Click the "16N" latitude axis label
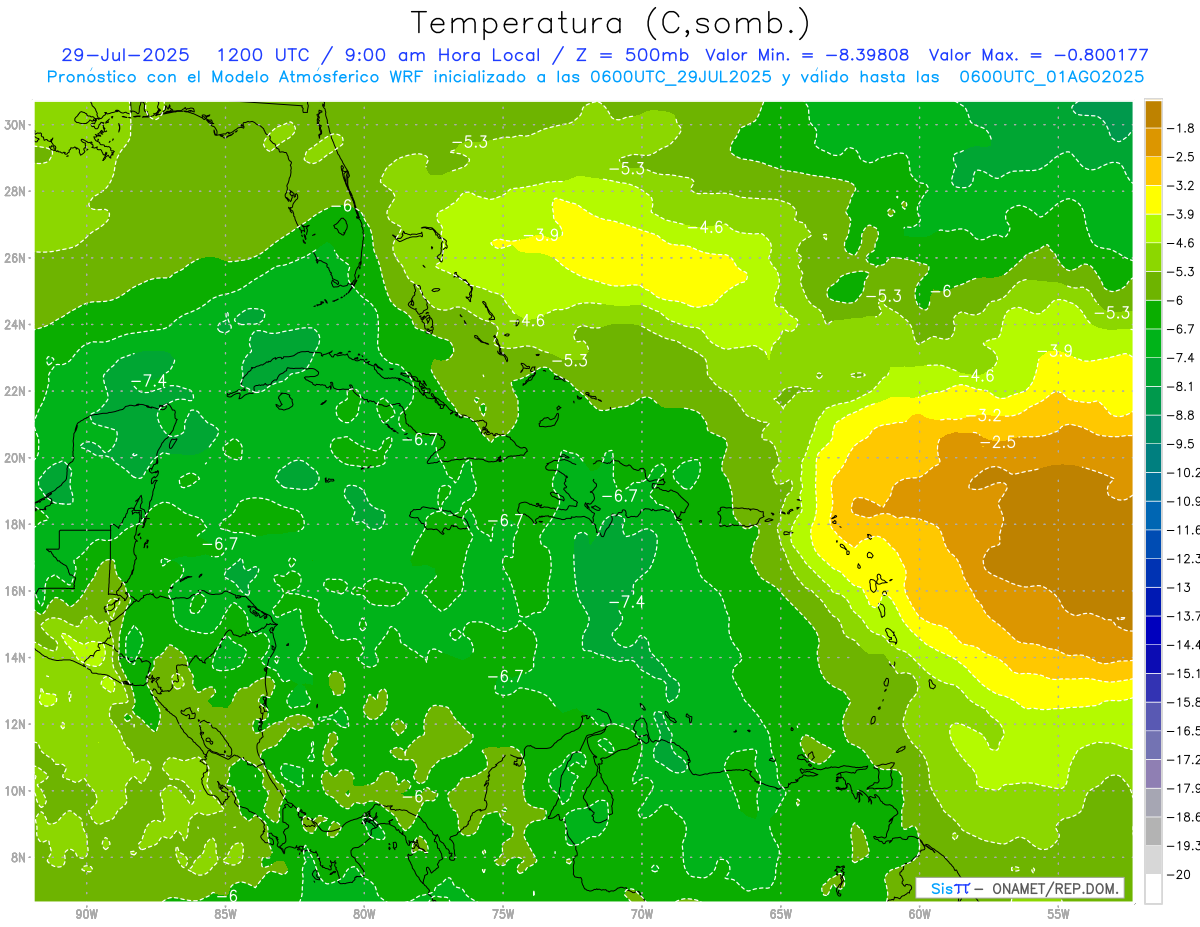The width and height of the screenshot is (1200, 927). pyautogui.click(x=14, y=591)
